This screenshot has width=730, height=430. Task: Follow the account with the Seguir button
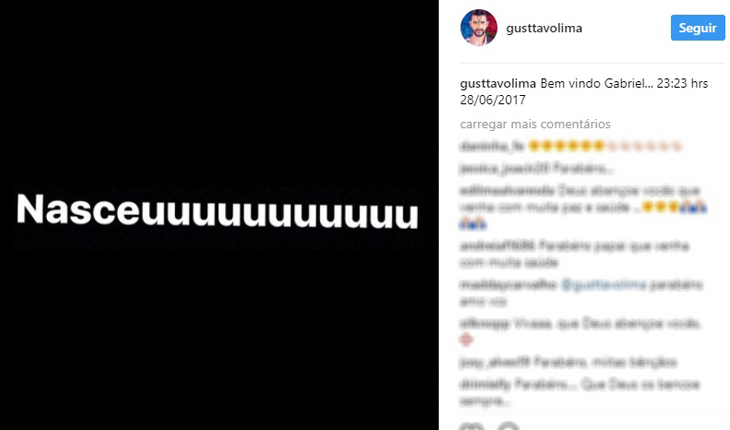(x=697, y=28)
